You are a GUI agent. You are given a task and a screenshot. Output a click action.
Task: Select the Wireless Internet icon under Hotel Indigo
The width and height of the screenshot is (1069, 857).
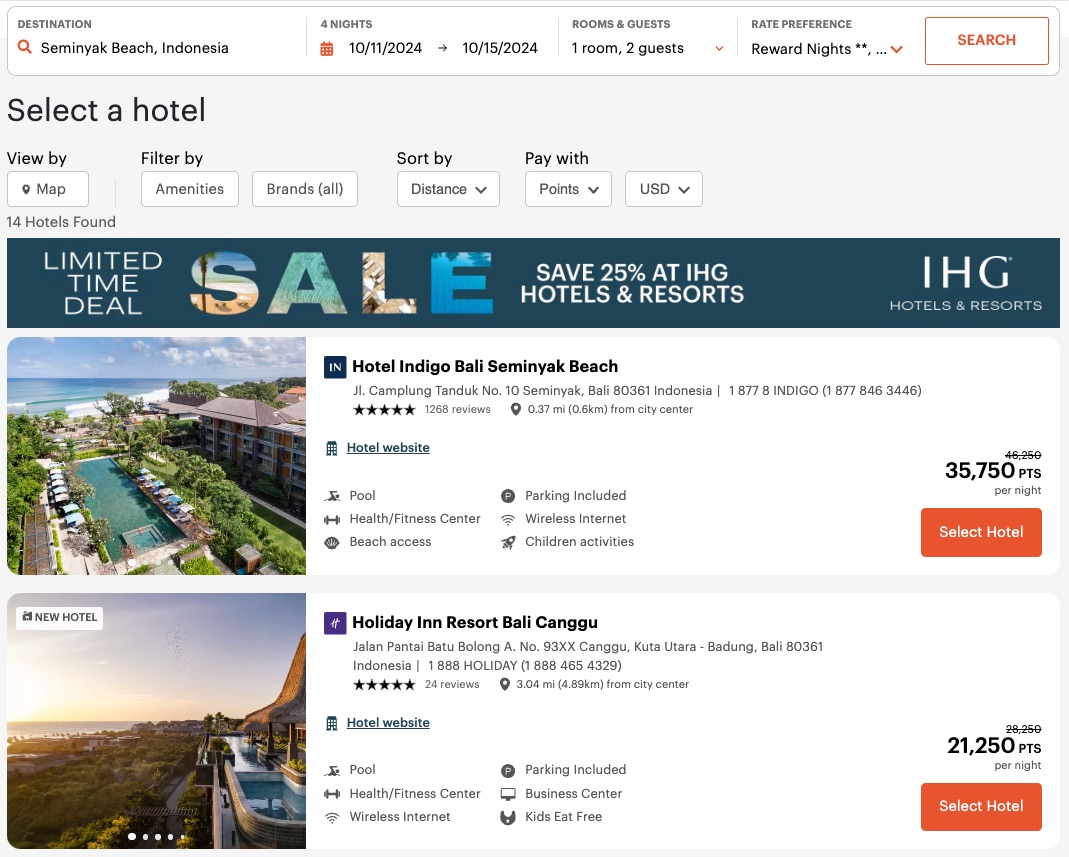click(506, 518)
